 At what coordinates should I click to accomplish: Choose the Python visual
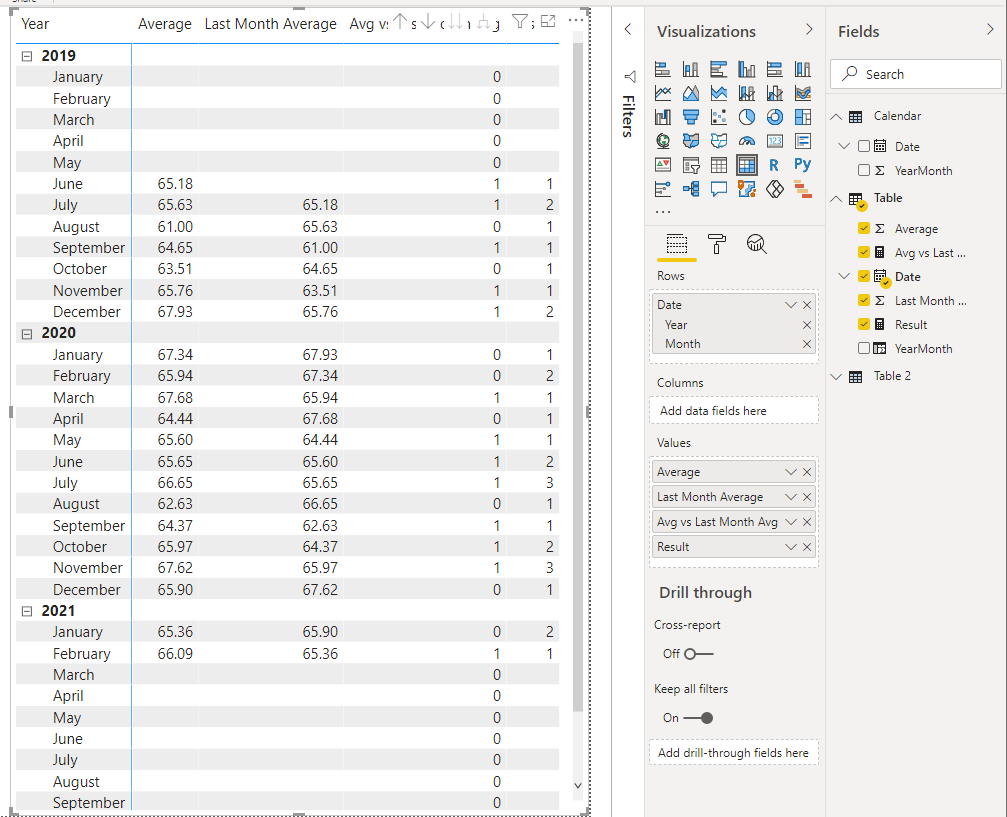[803, 165]
